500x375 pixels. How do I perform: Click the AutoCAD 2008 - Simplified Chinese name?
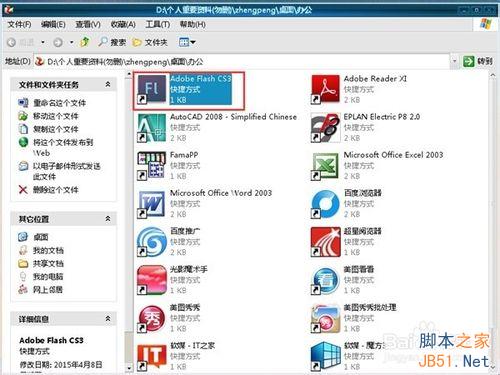pos(233,117)
